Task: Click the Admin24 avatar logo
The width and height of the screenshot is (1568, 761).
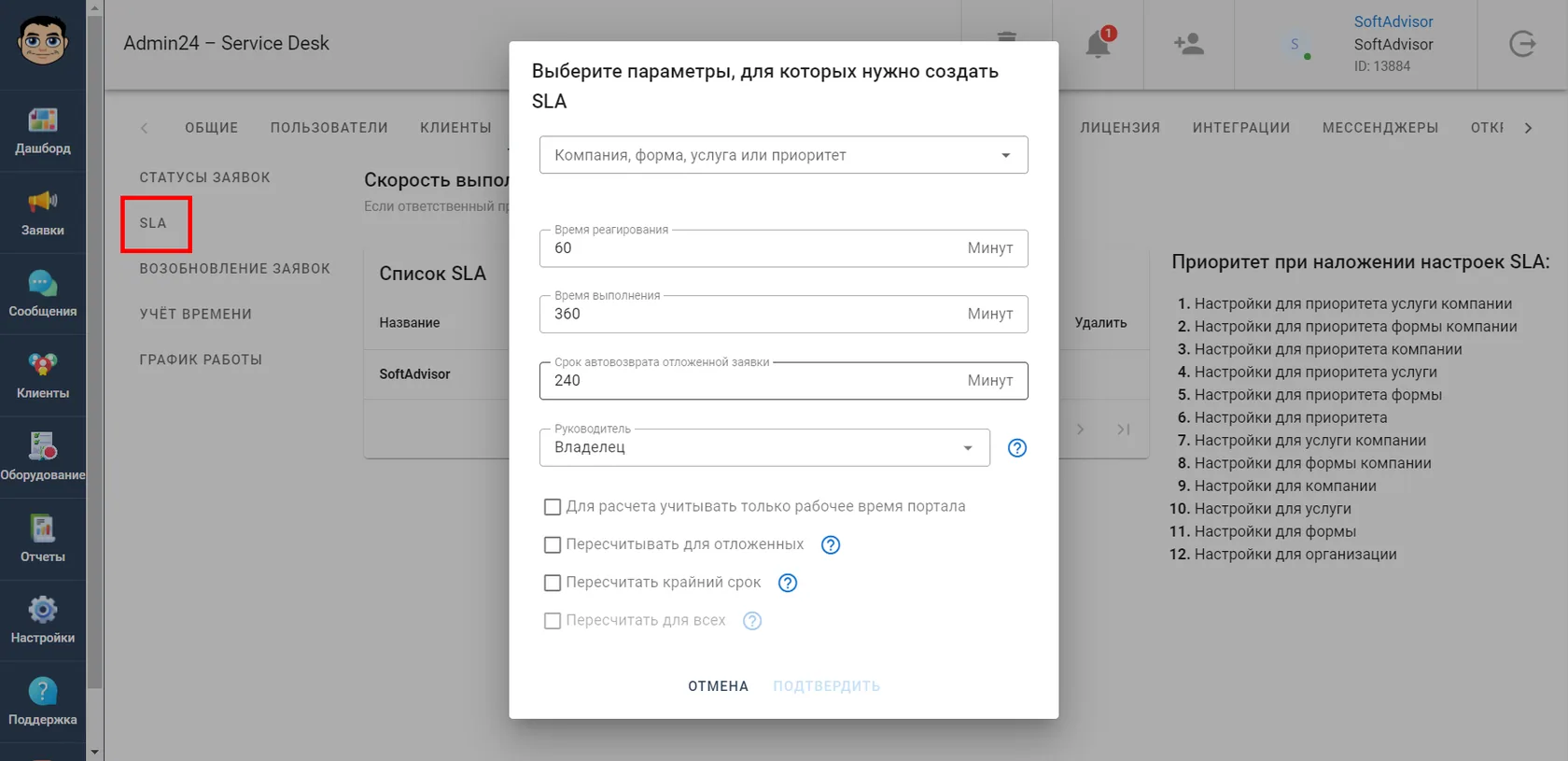Action: pos(43,41)
